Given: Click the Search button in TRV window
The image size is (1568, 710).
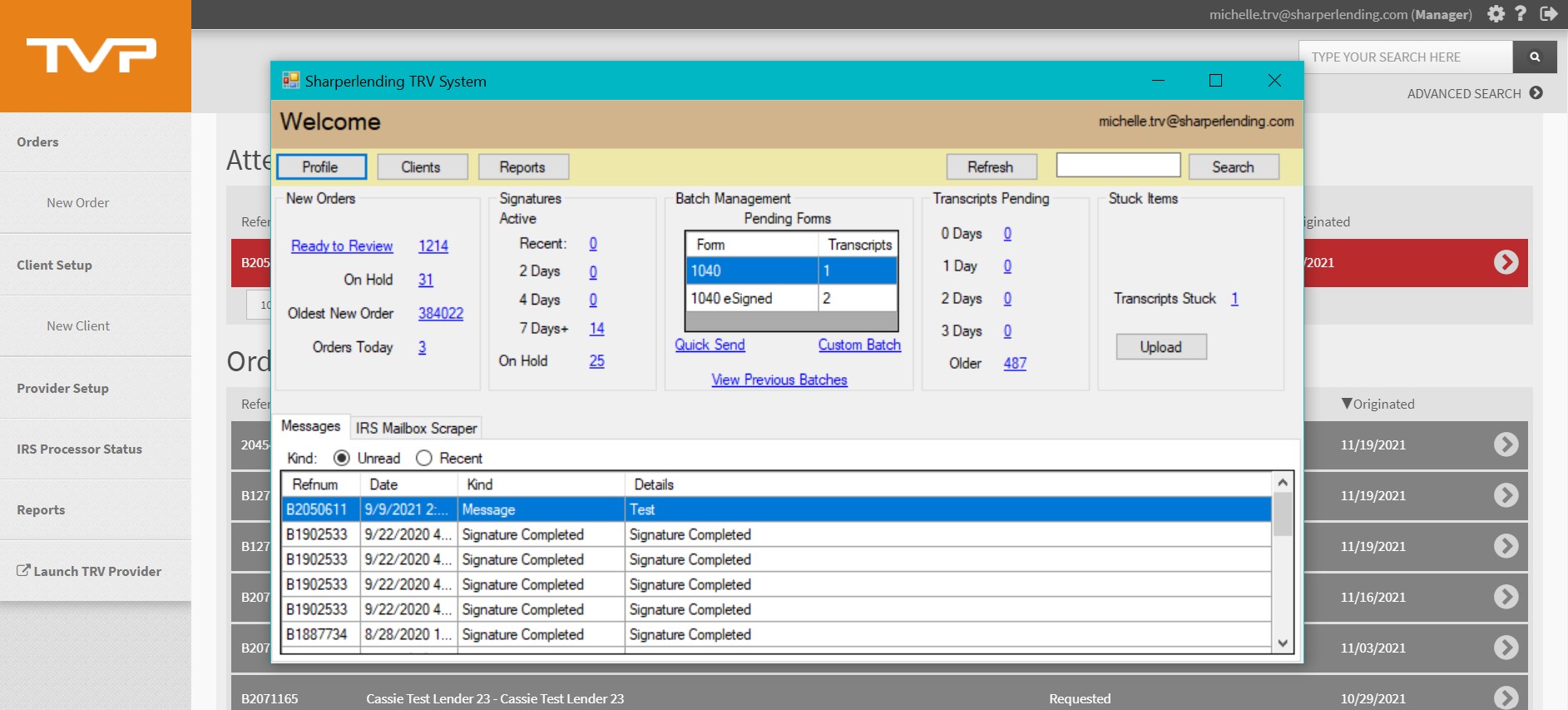Looking at the screenshot, I should 1233,166.
